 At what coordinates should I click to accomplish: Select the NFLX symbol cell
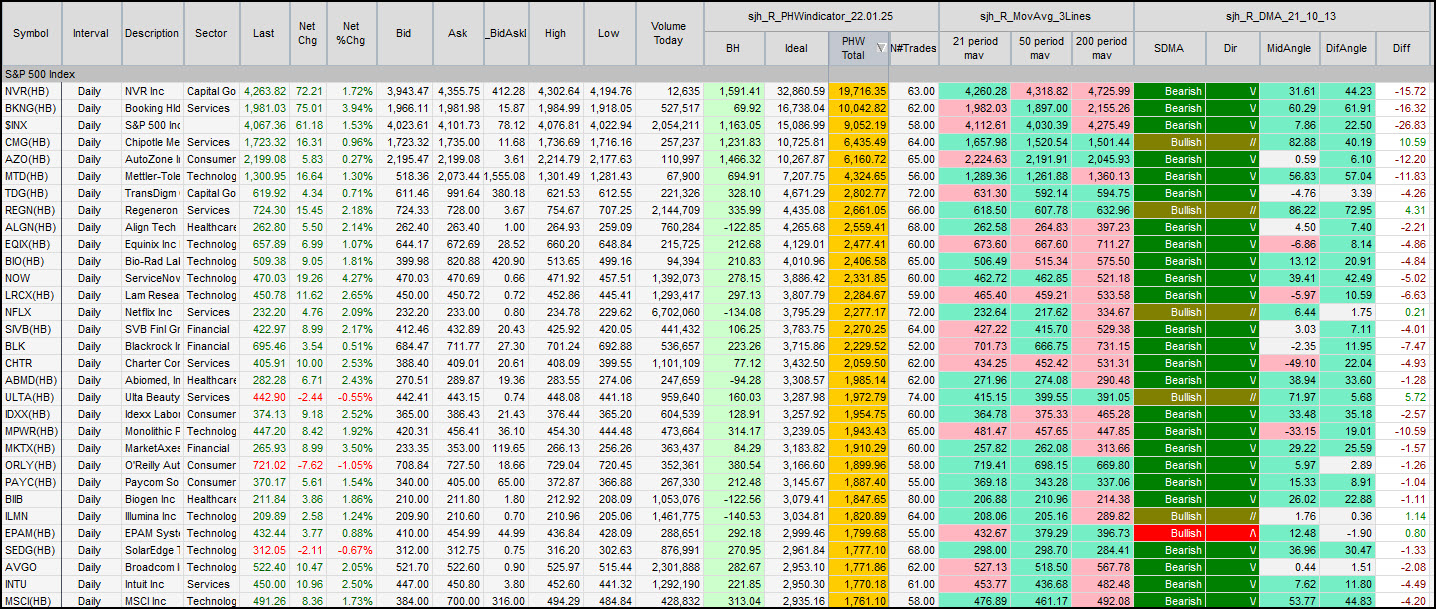point(31,312)
